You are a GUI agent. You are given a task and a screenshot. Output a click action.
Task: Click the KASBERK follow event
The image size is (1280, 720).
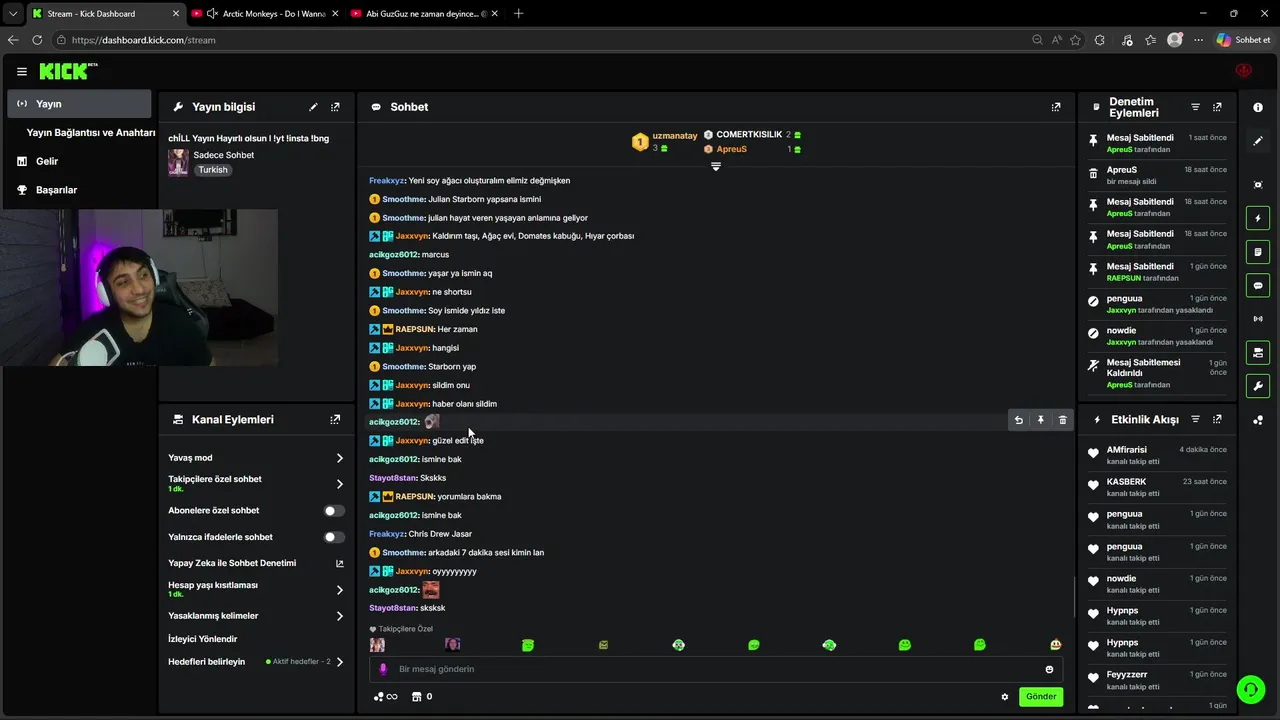1158,487
